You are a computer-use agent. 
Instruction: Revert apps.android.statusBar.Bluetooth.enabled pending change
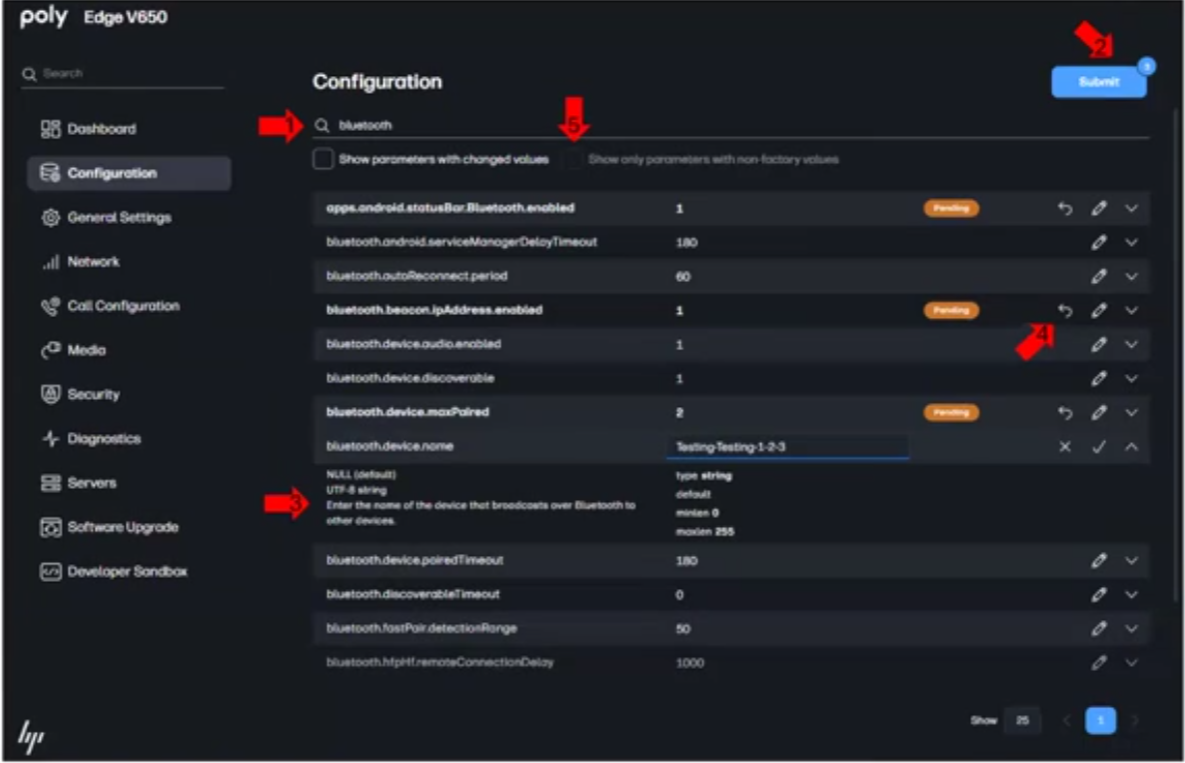(1065, 209)
